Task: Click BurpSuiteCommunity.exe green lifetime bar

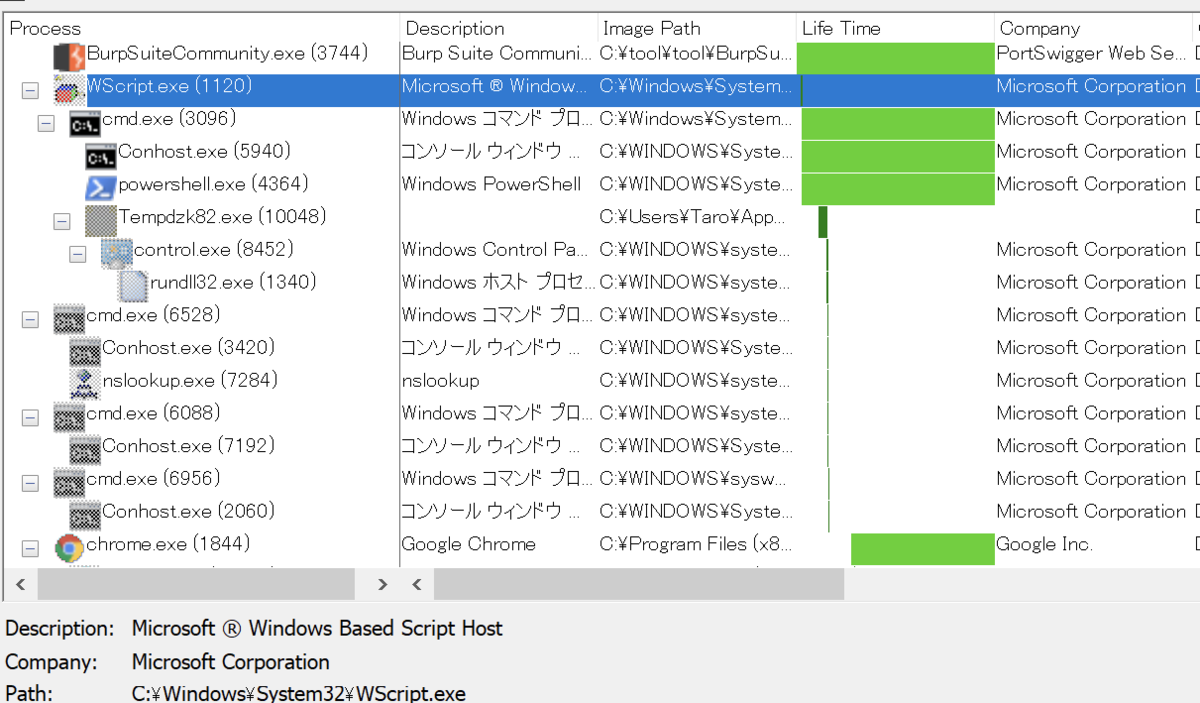Action: (896, 57)
